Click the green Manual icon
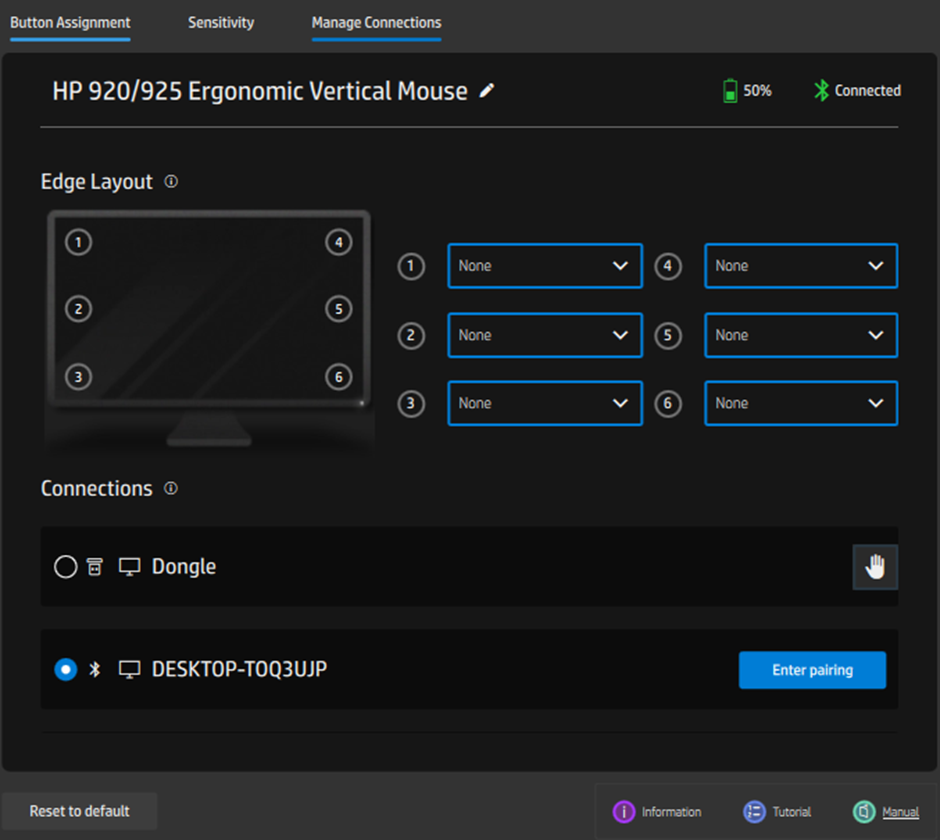The width and height of the screenshot is (940, 840). pos(864,812)
